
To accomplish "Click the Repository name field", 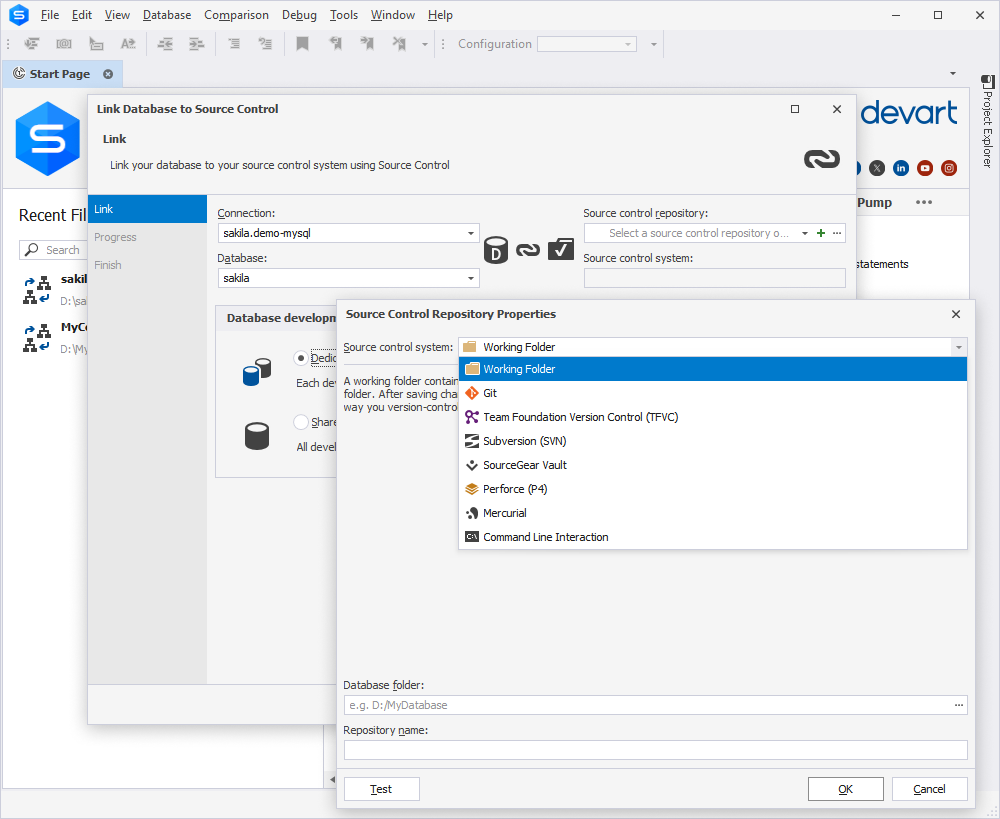I will [x=655, y=750].
